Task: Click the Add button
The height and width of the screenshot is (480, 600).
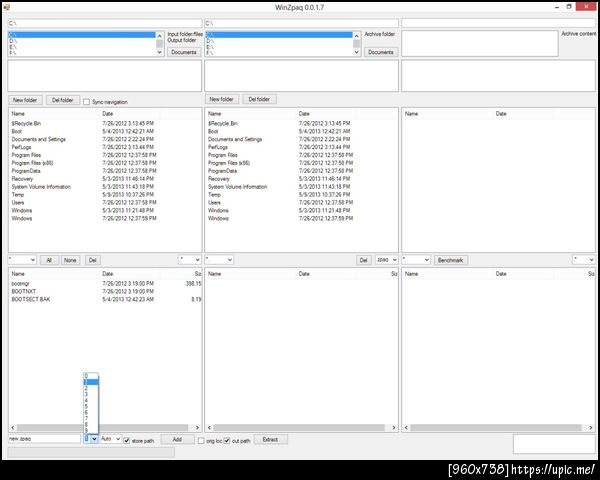Action: coord(177,439)
